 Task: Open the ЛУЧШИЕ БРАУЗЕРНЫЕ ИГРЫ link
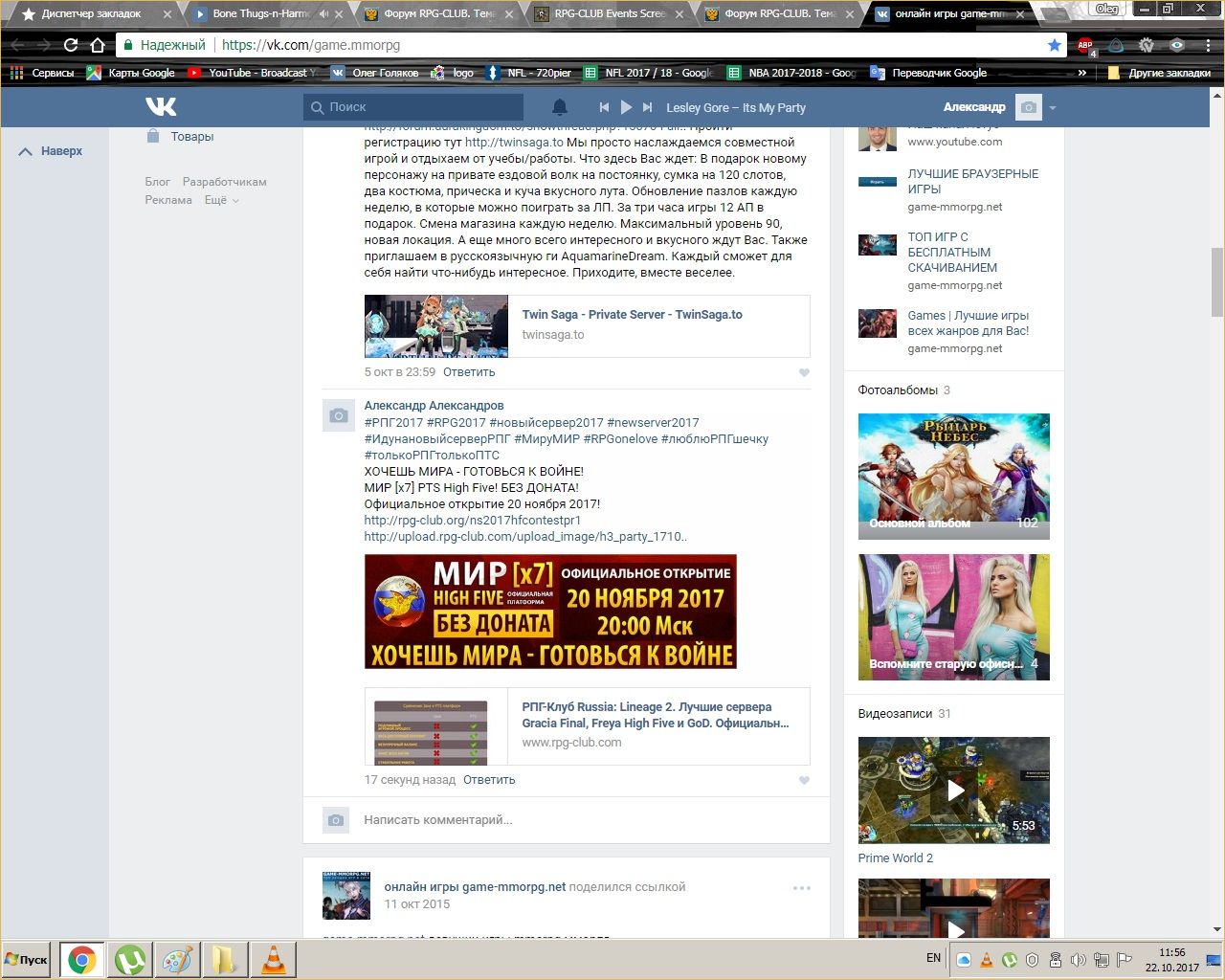972,182
